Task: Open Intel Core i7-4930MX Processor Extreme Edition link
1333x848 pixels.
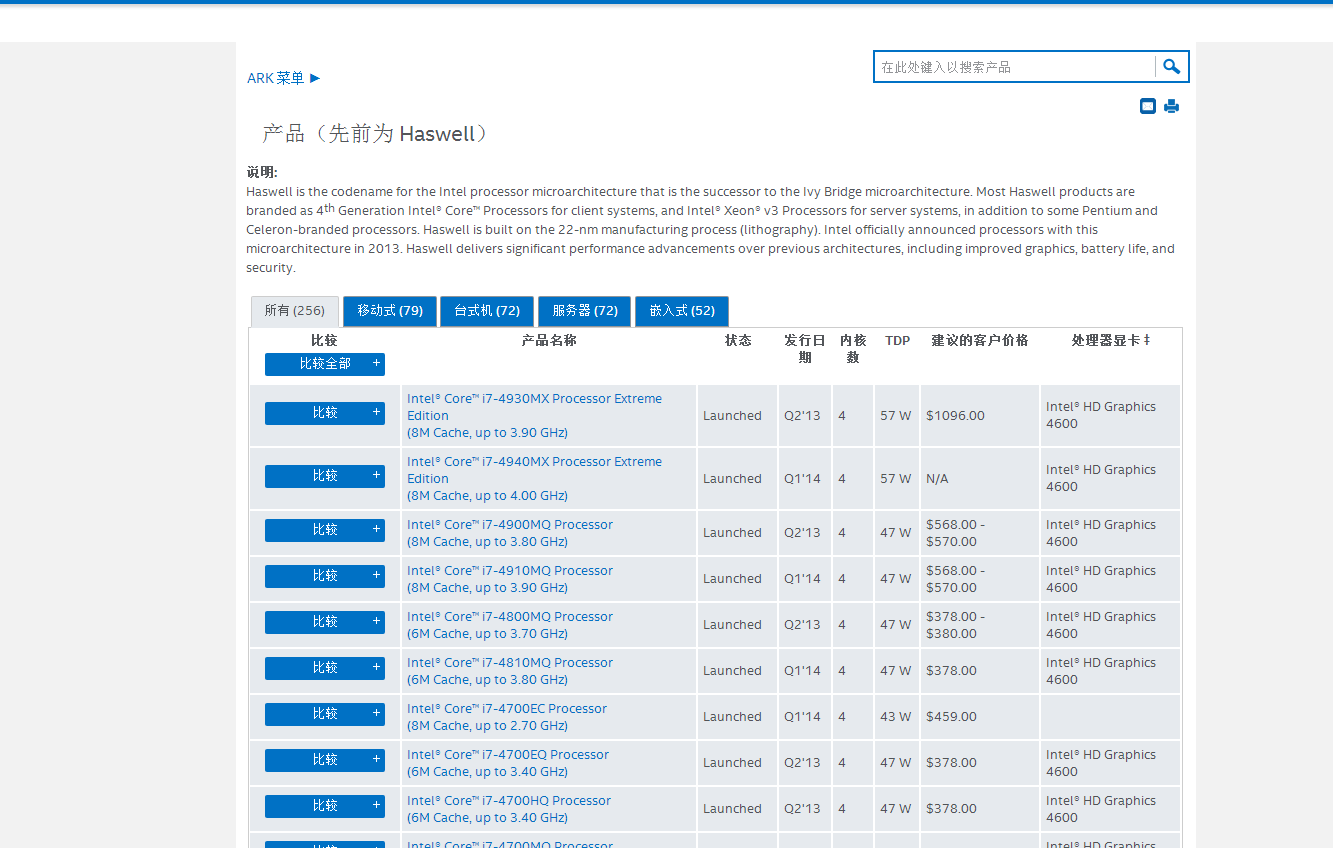Action: [534, 415]
